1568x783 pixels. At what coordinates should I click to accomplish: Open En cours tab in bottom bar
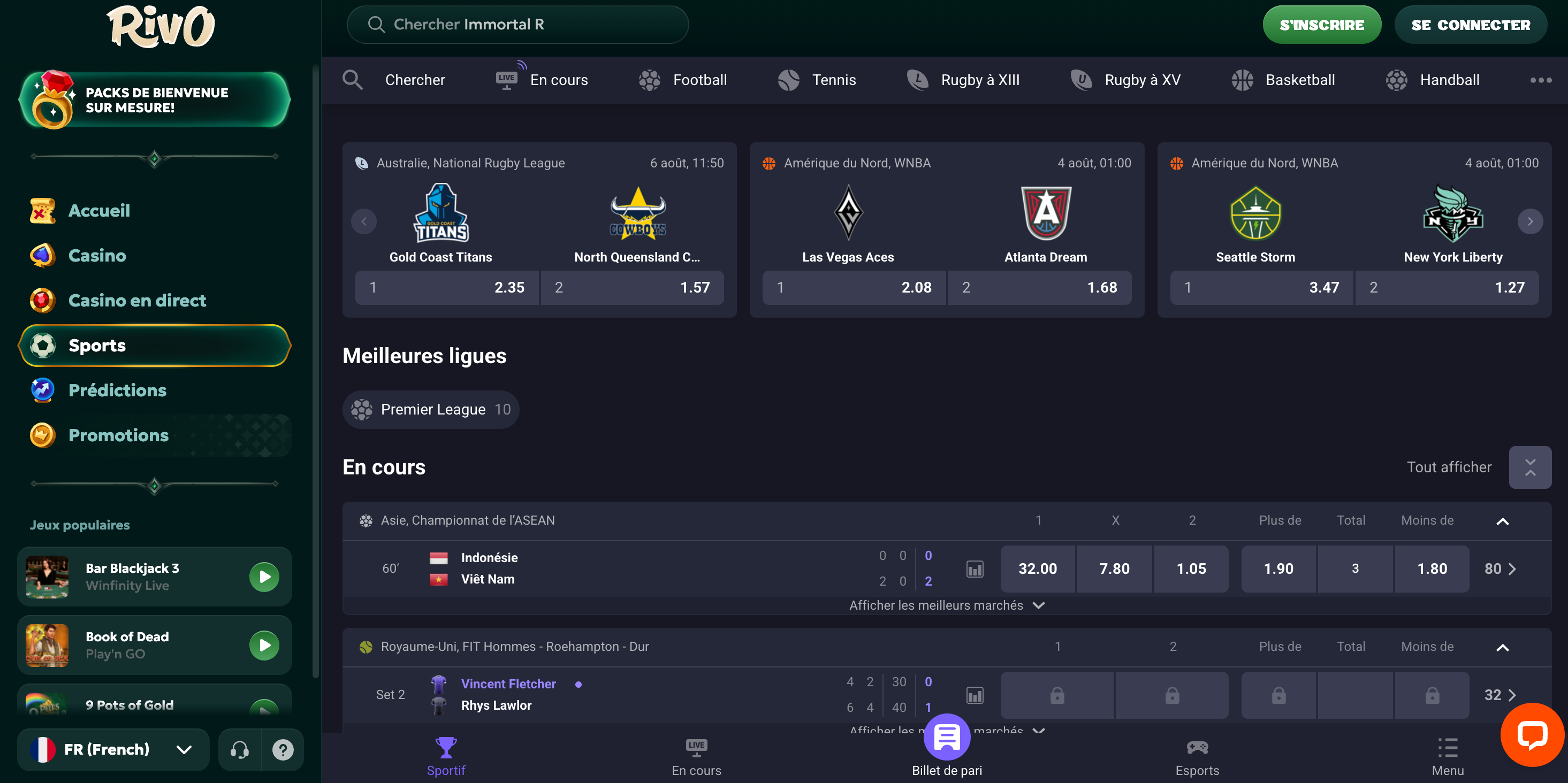point(696,757)
